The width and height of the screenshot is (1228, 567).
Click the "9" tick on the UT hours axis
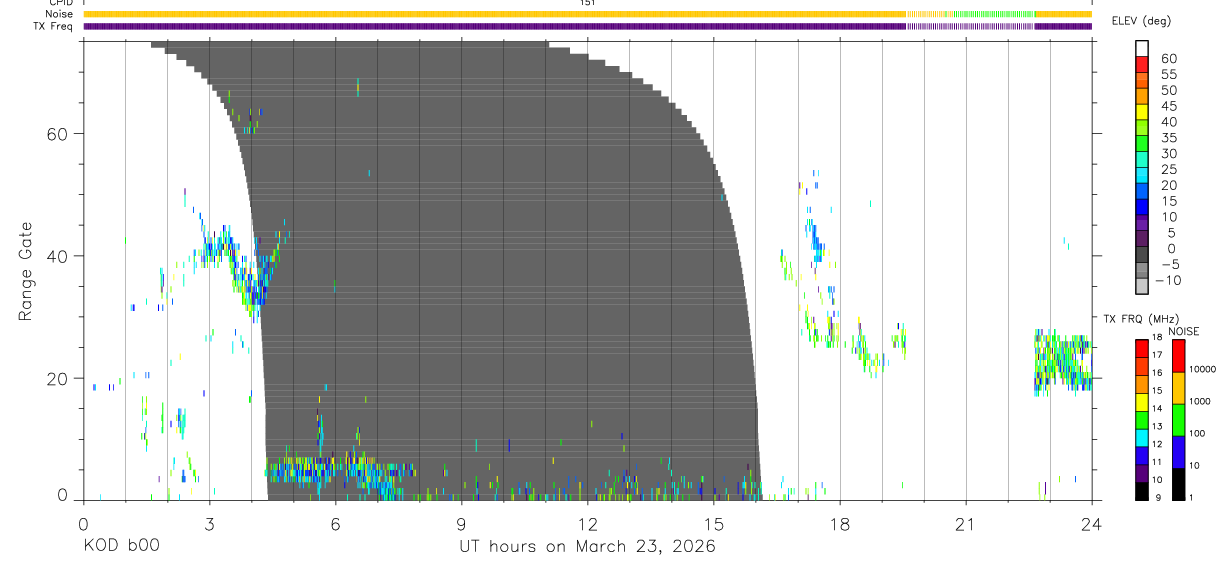pos(461,524)
